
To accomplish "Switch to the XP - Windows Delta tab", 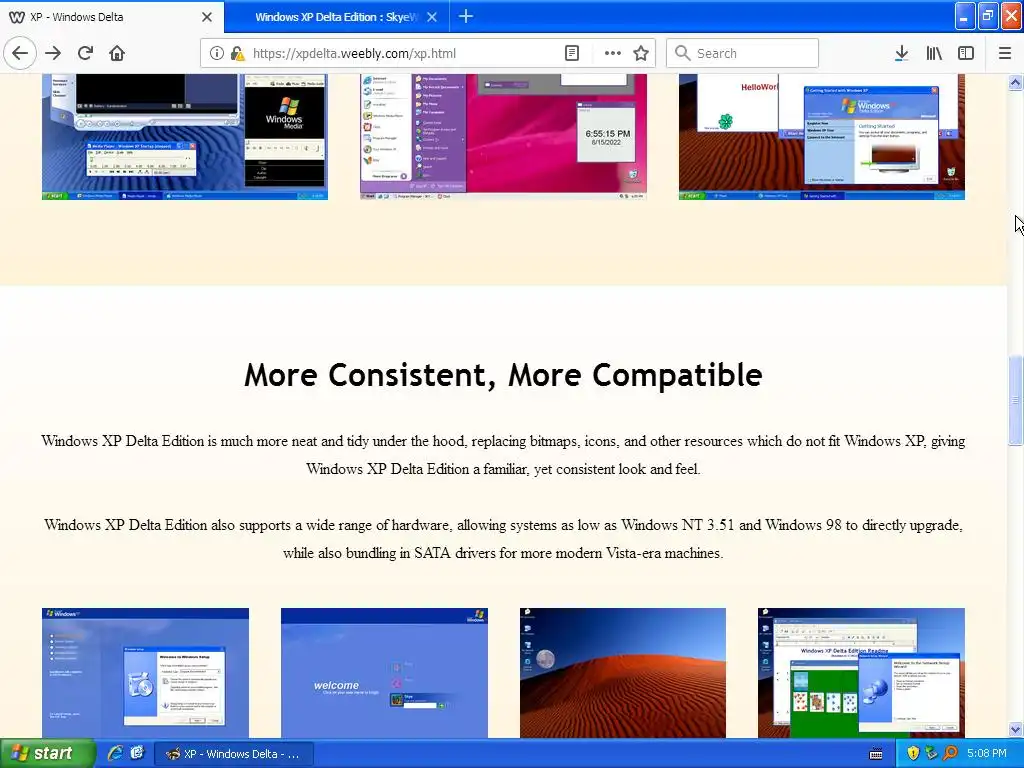I will [x=112, y=17].
